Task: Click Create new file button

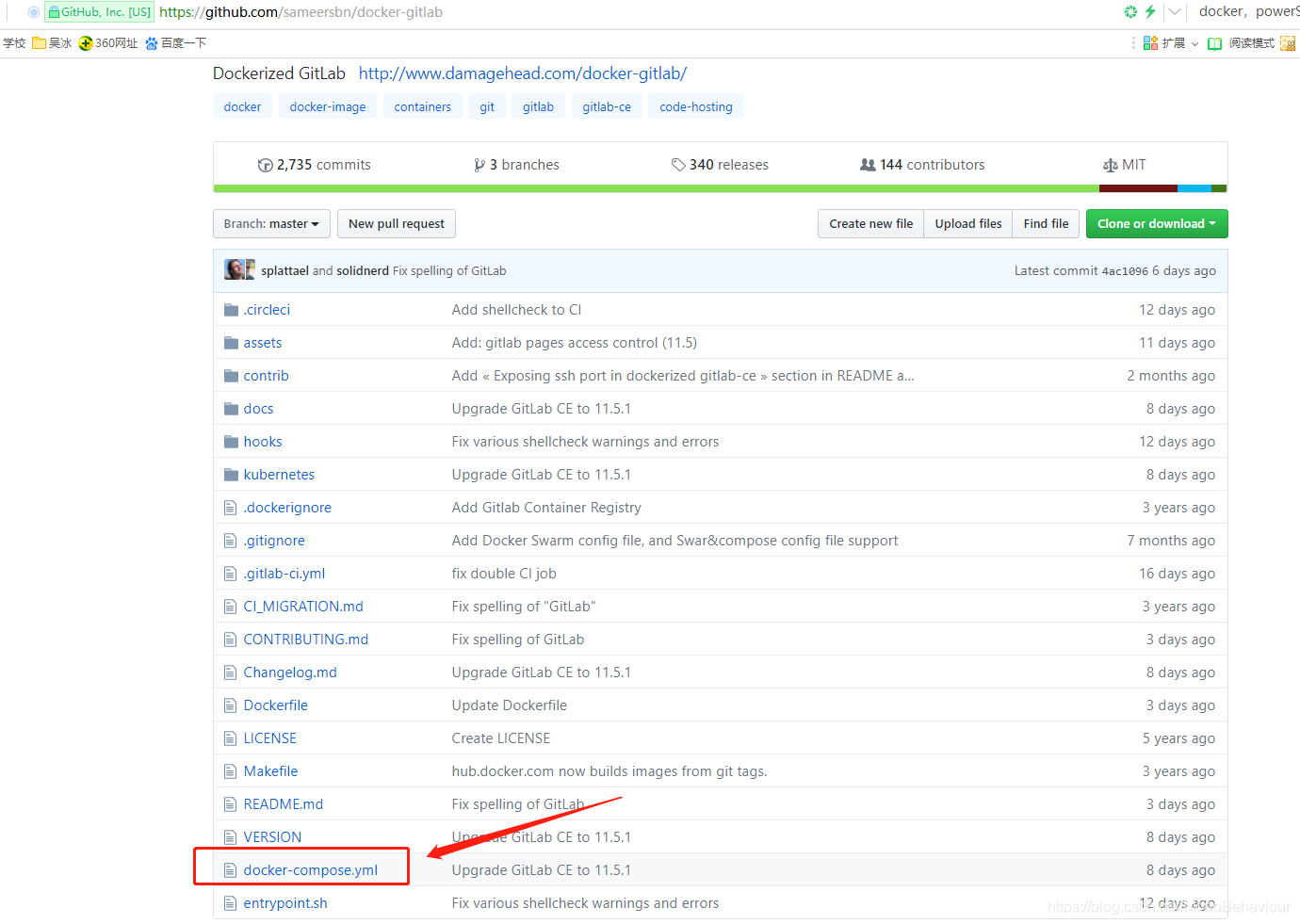Action: (x=871, y=224)
